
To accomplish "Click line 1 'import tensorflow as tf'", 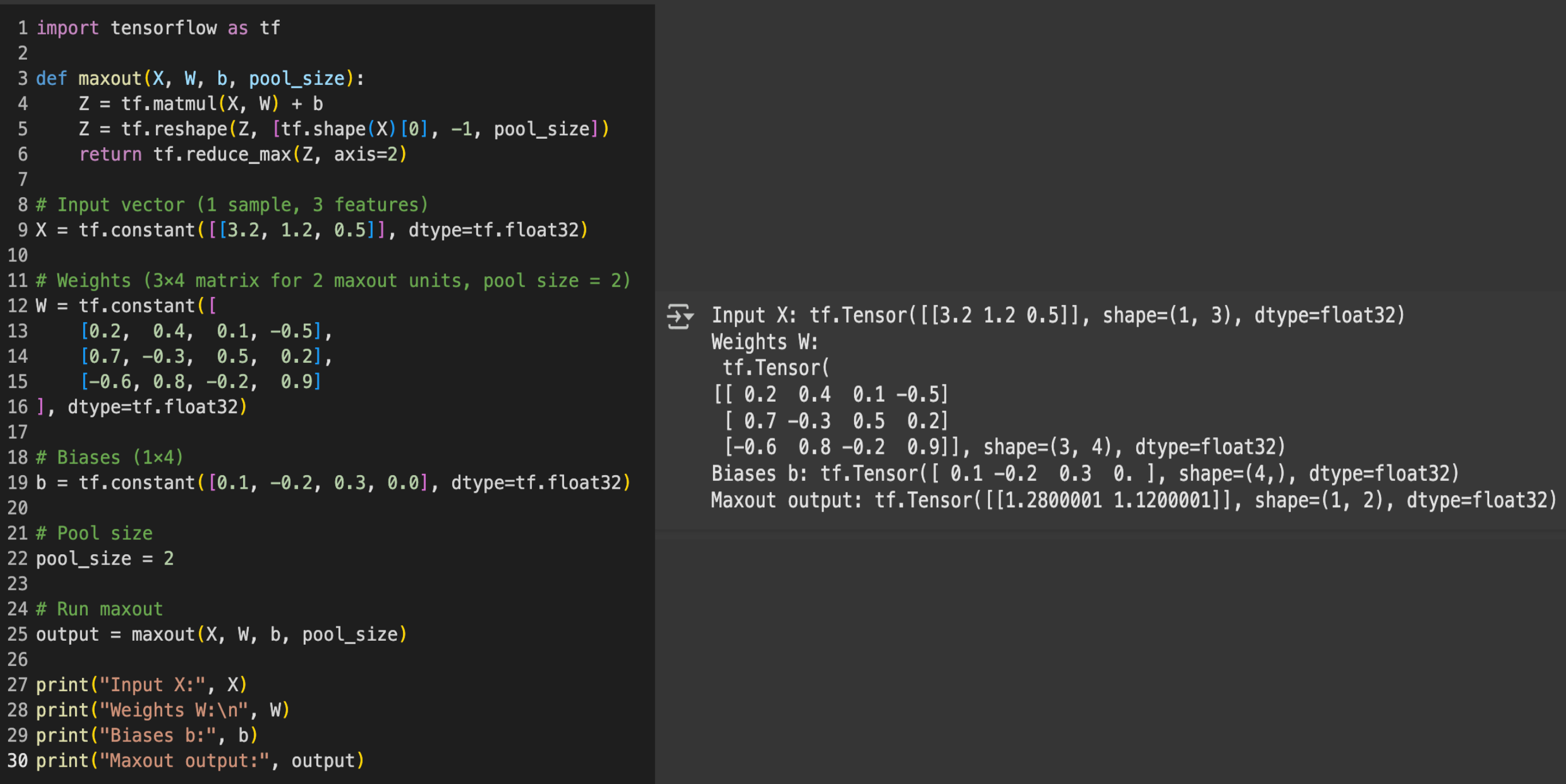I will coord(158,28).
